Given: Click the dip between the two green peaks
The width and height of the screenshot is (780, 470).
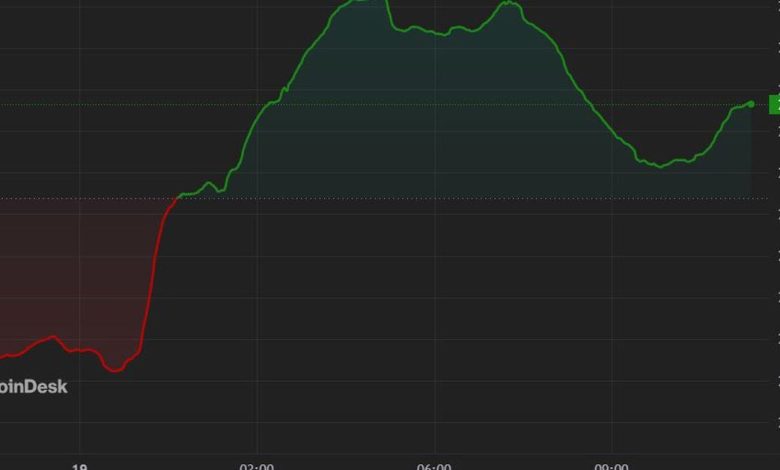Looking at the screenshot, I should (x=440, y=34).
